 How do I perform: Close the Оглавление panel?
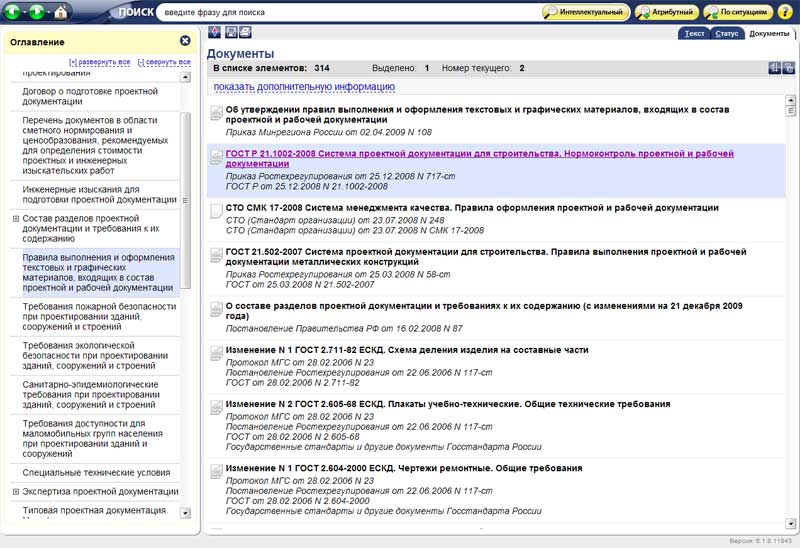pyautogui.click(x=185, y=41)
